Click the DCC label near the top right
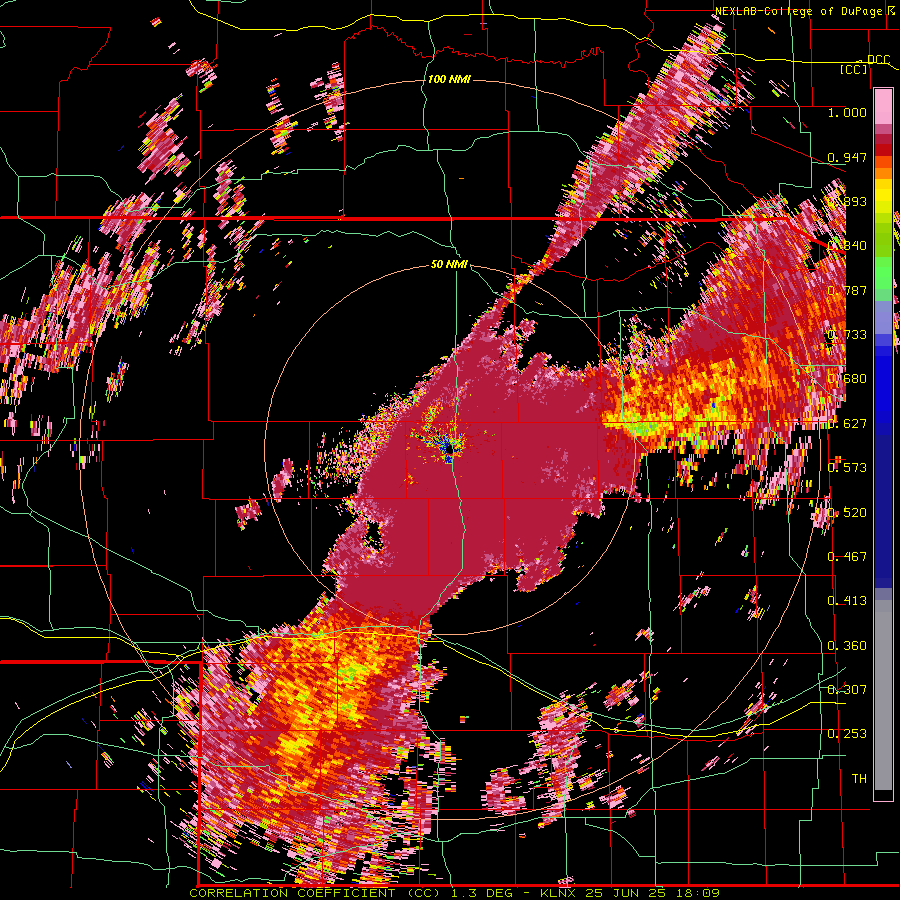The image size is (900, 900). click(x=878, y=60)
